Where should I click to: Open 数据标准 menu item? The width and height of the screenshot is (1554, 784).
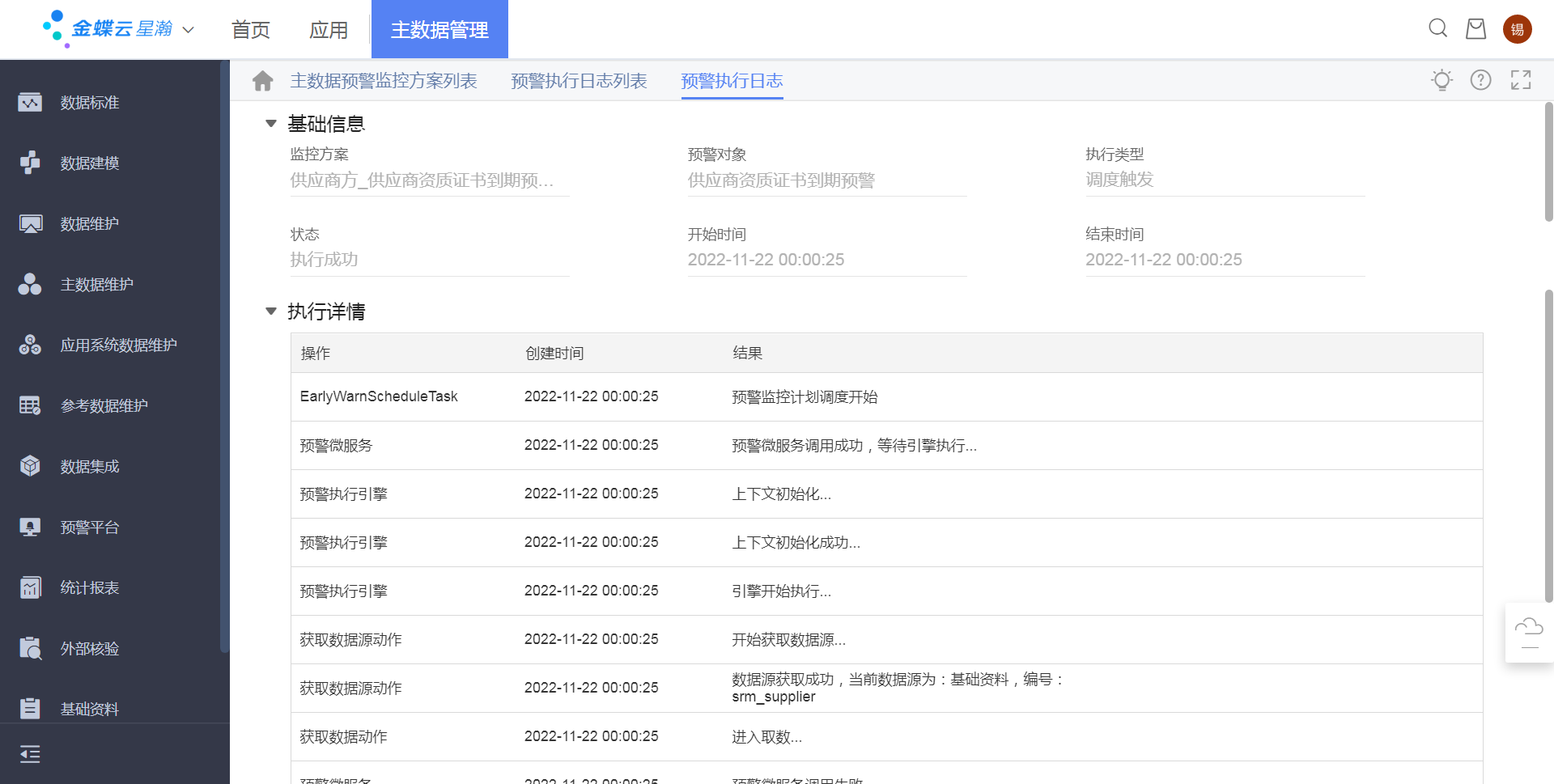[90, 103]
